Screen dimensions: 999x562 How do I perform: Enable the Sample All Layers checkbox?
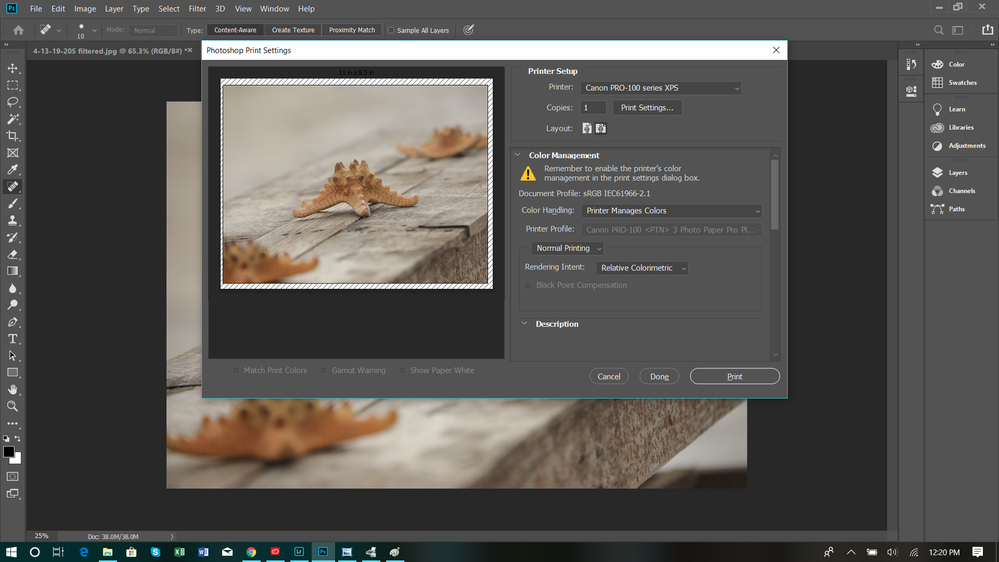pyautogui.click(x=391, y=30)
